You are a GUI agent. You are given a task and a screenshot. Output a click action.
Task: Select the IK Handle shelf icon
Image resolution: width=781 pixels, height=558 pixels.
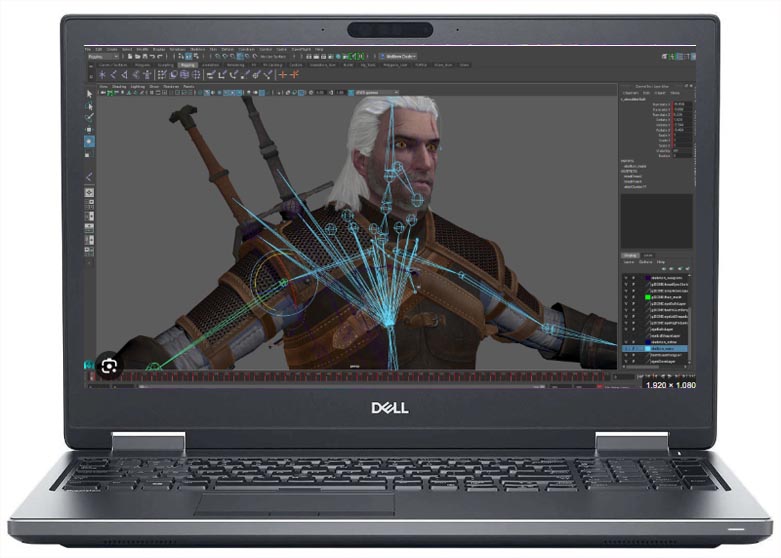(x=125, y=75)
